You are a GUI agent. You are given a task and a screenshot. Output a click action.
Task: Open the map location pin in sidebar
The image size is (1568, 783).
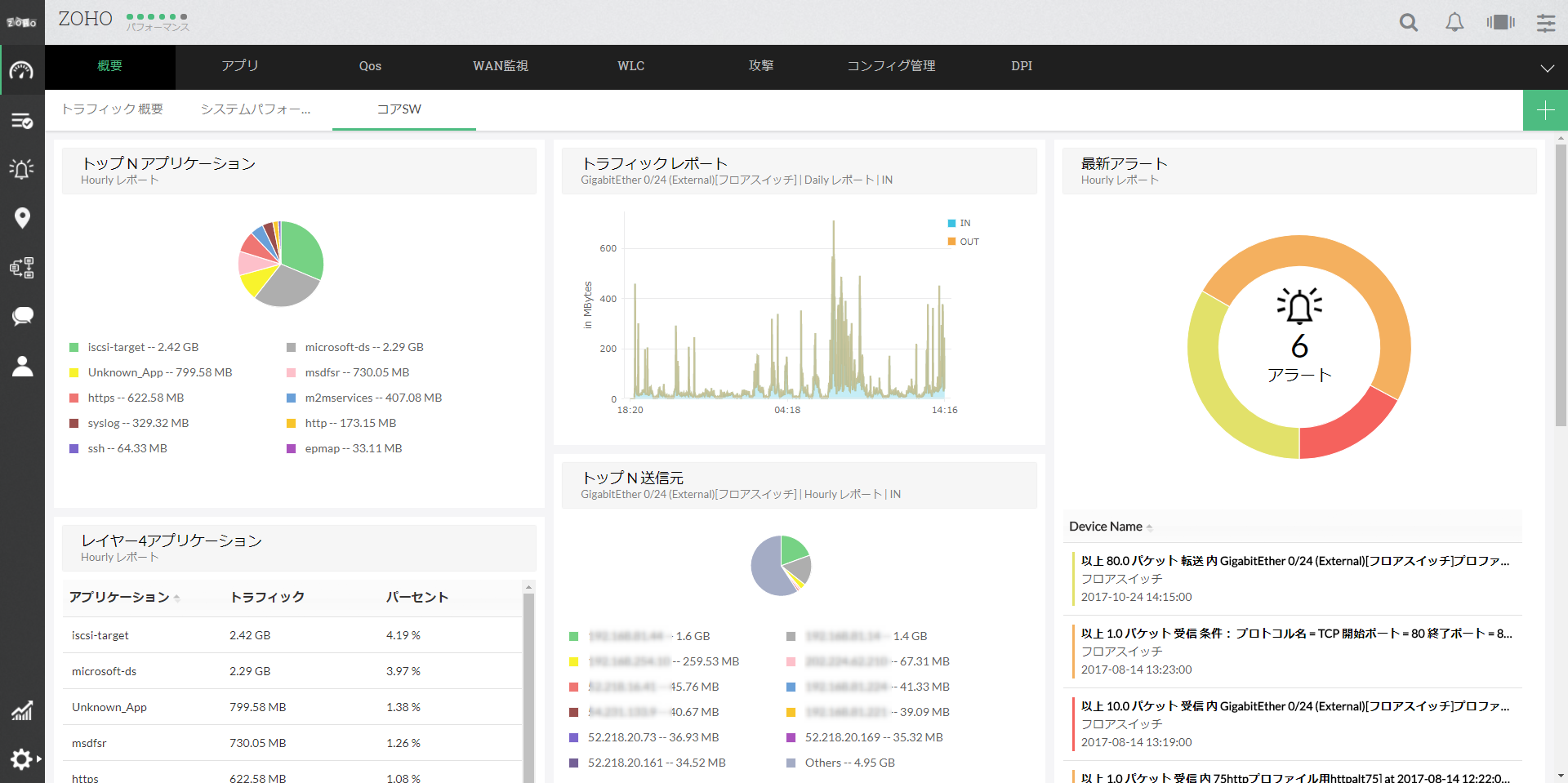[x=22, y=218]
